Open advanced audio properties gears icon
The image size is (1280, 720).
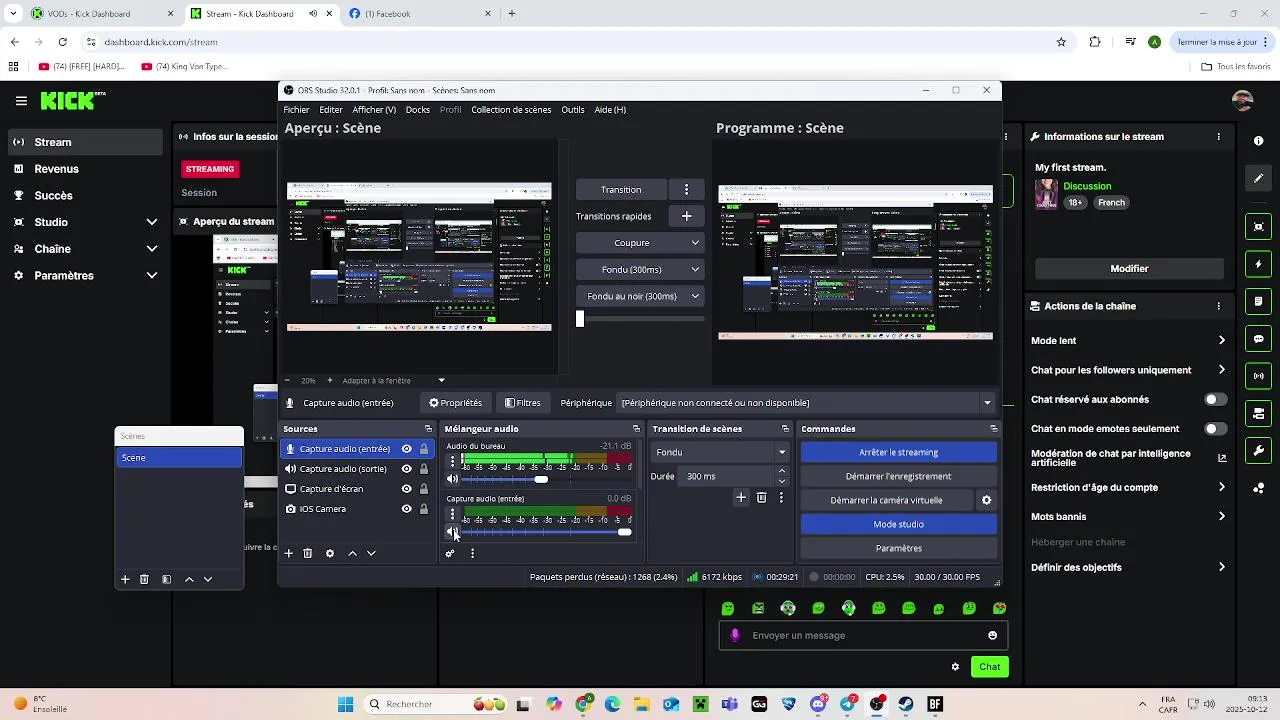pyautogui.click(x=450, y=553)
